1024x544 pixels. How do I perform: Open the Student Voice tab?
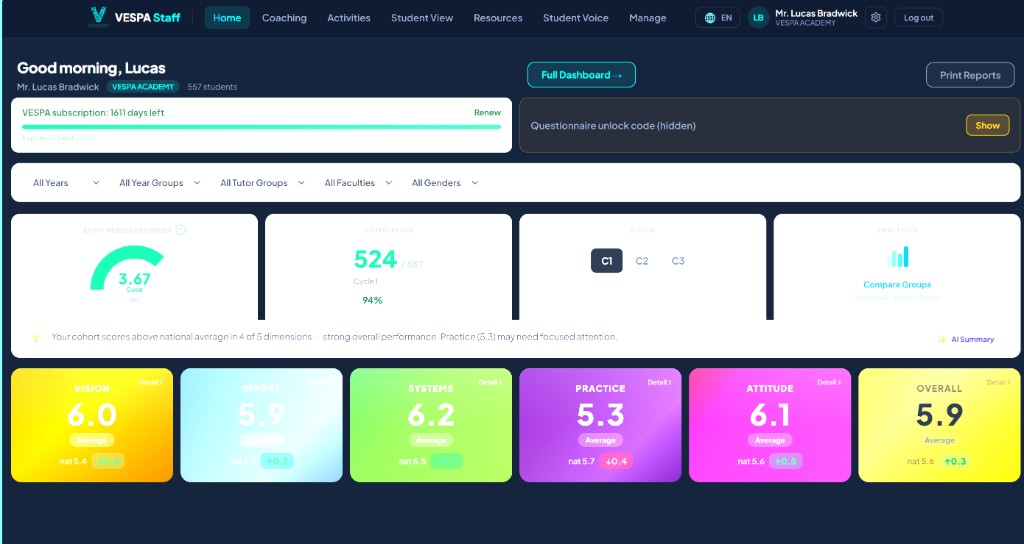(x=575, y=18)
